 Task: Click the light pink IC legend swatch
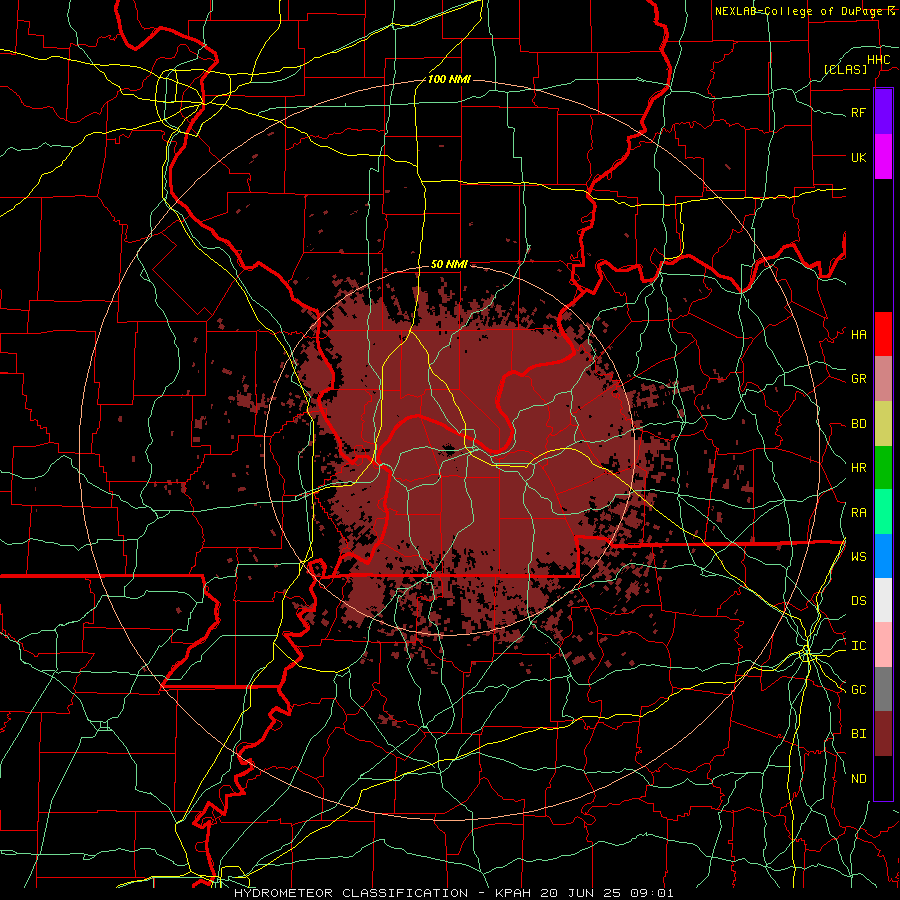coord(883,645)
